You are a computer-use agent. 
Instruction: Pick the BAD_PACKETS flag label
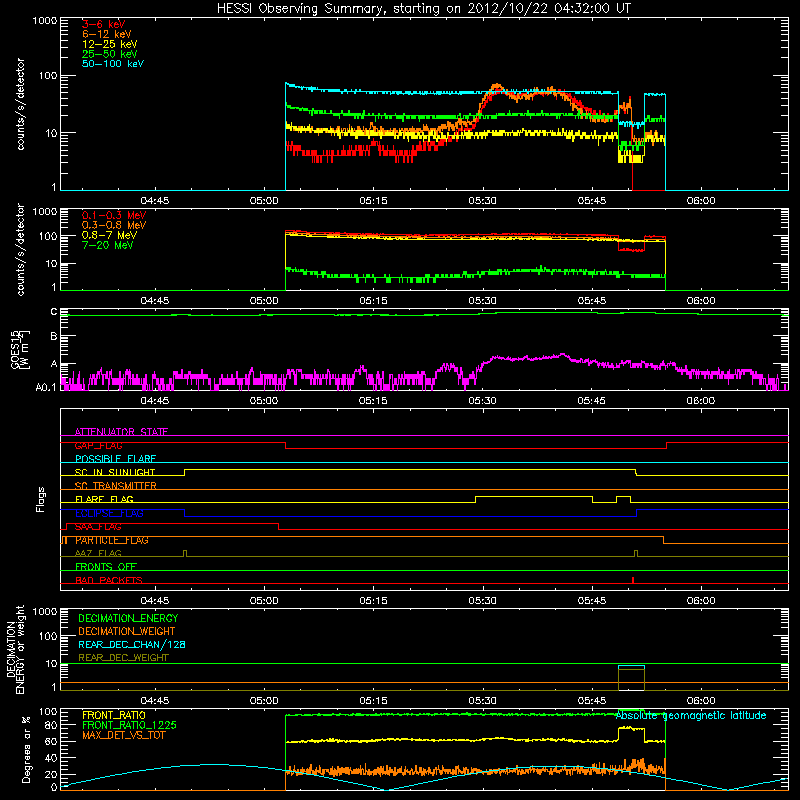[x=109, y=580]
